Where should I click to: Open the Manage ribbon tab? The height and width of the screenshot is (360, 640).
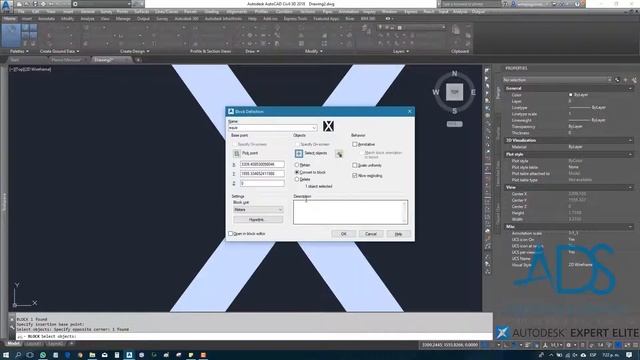coord(123,19)
